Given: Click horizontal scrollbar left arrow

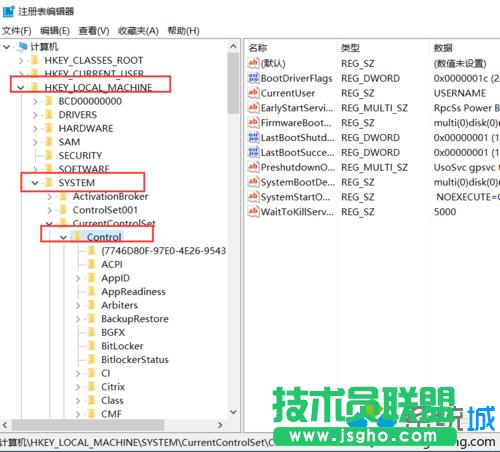Looking at the screenshot, I should [5, 425].
